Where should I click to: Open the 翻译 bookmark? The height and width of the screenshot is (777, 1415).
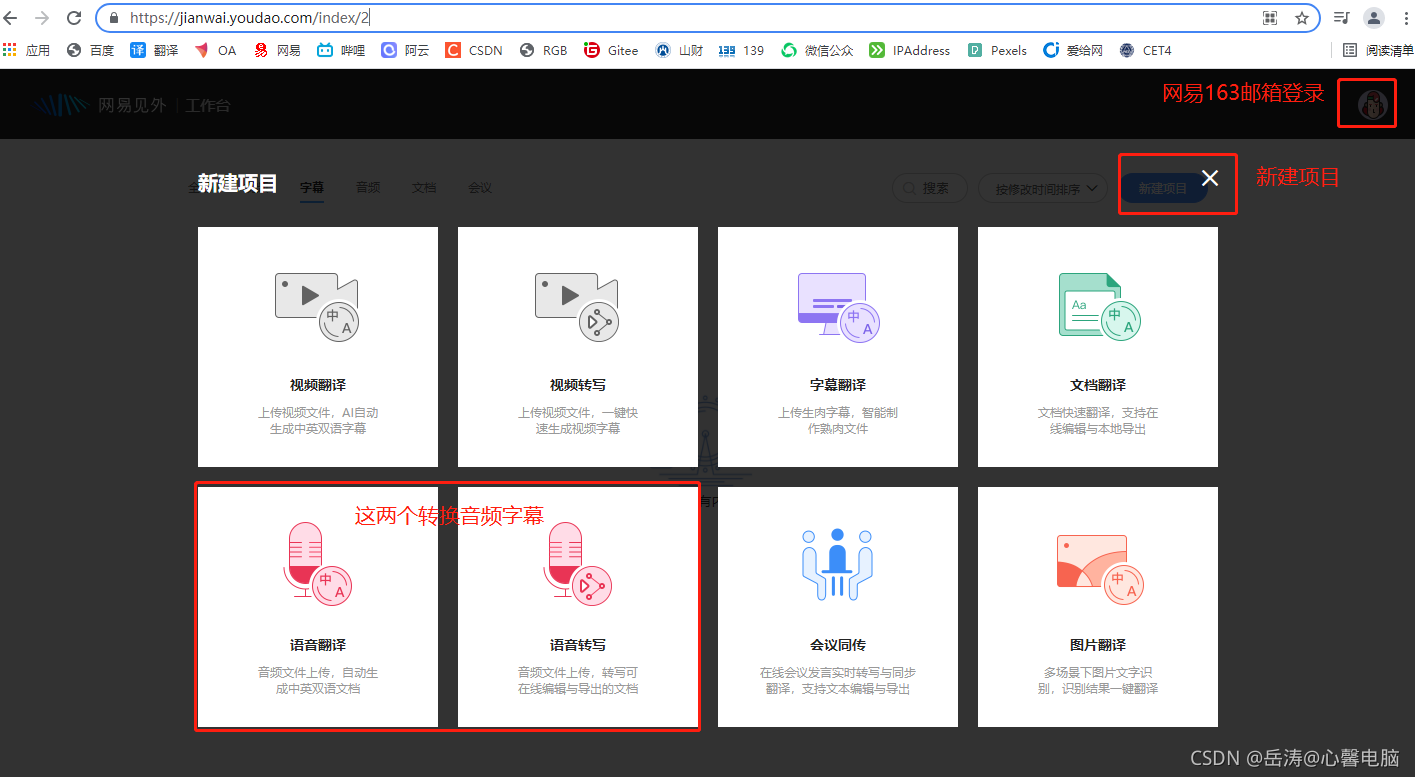point(154,50)
